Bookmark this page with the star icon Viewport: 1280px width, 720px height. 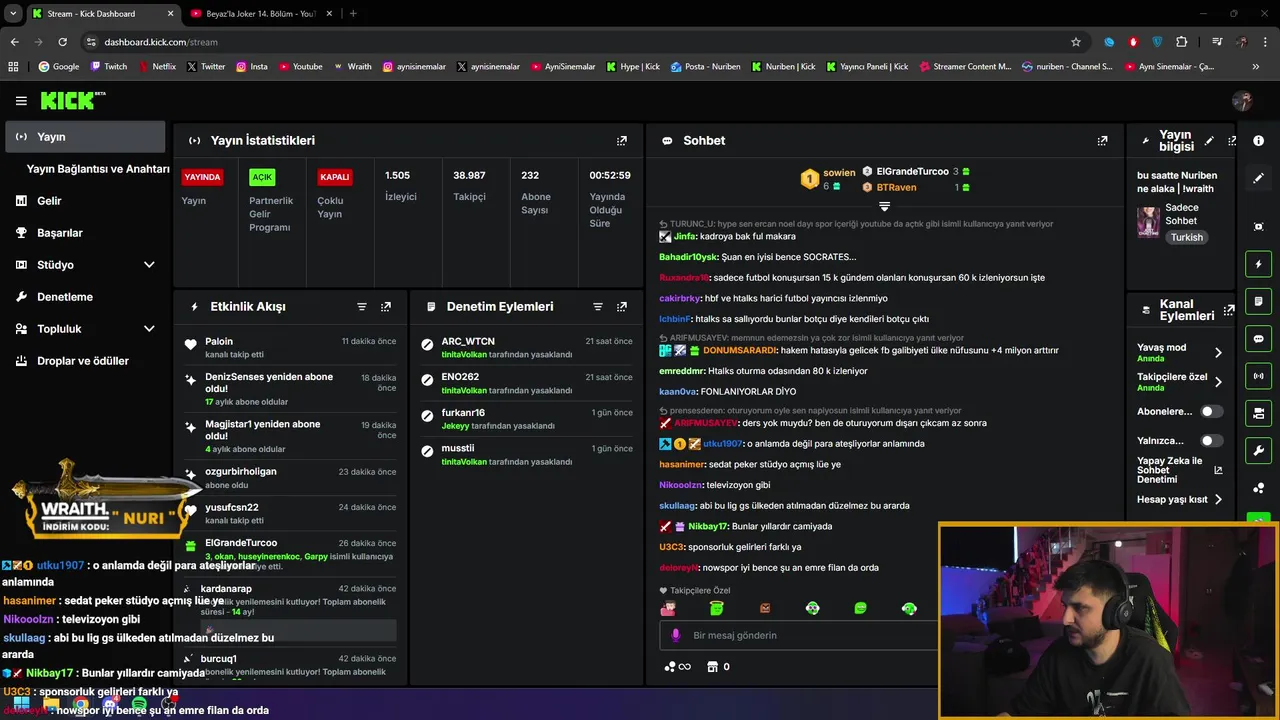(x=1076, y=42)
